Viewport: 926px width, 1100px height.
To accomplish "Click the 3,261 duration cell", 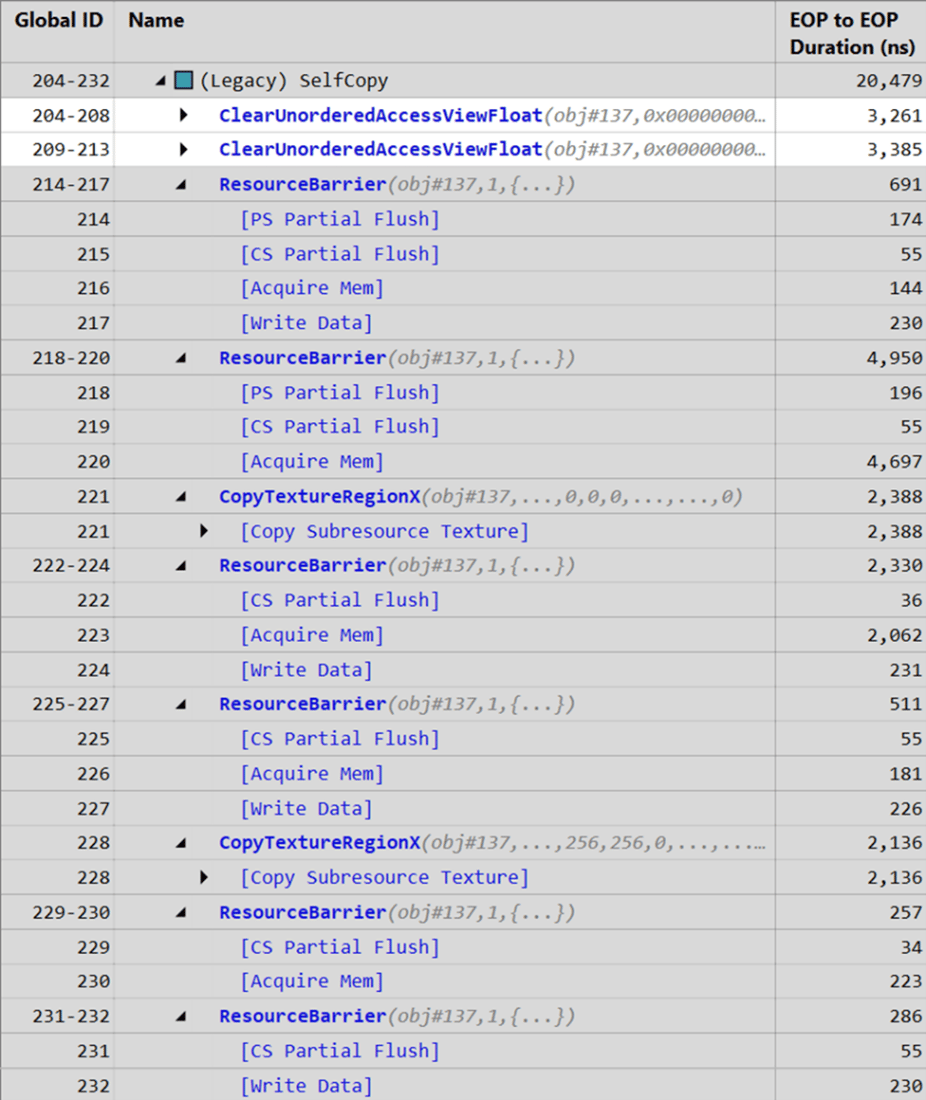I will tap(894, 116).
